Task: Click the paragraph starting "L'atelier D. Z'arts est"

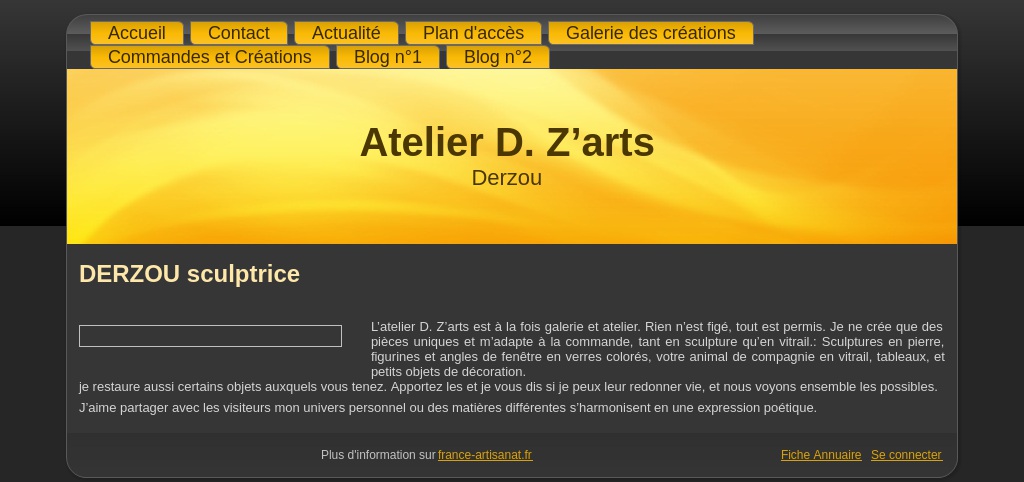Action: click(658, 349)
